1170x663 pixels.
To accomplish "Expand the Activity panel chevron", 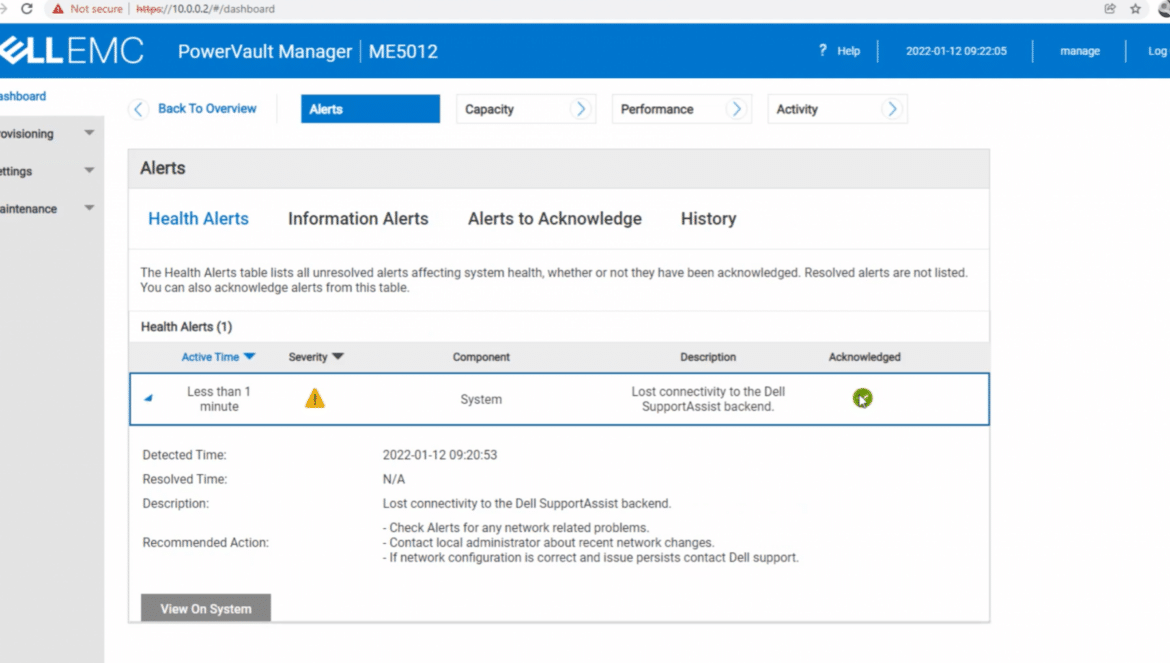I will tap(892, 109).
